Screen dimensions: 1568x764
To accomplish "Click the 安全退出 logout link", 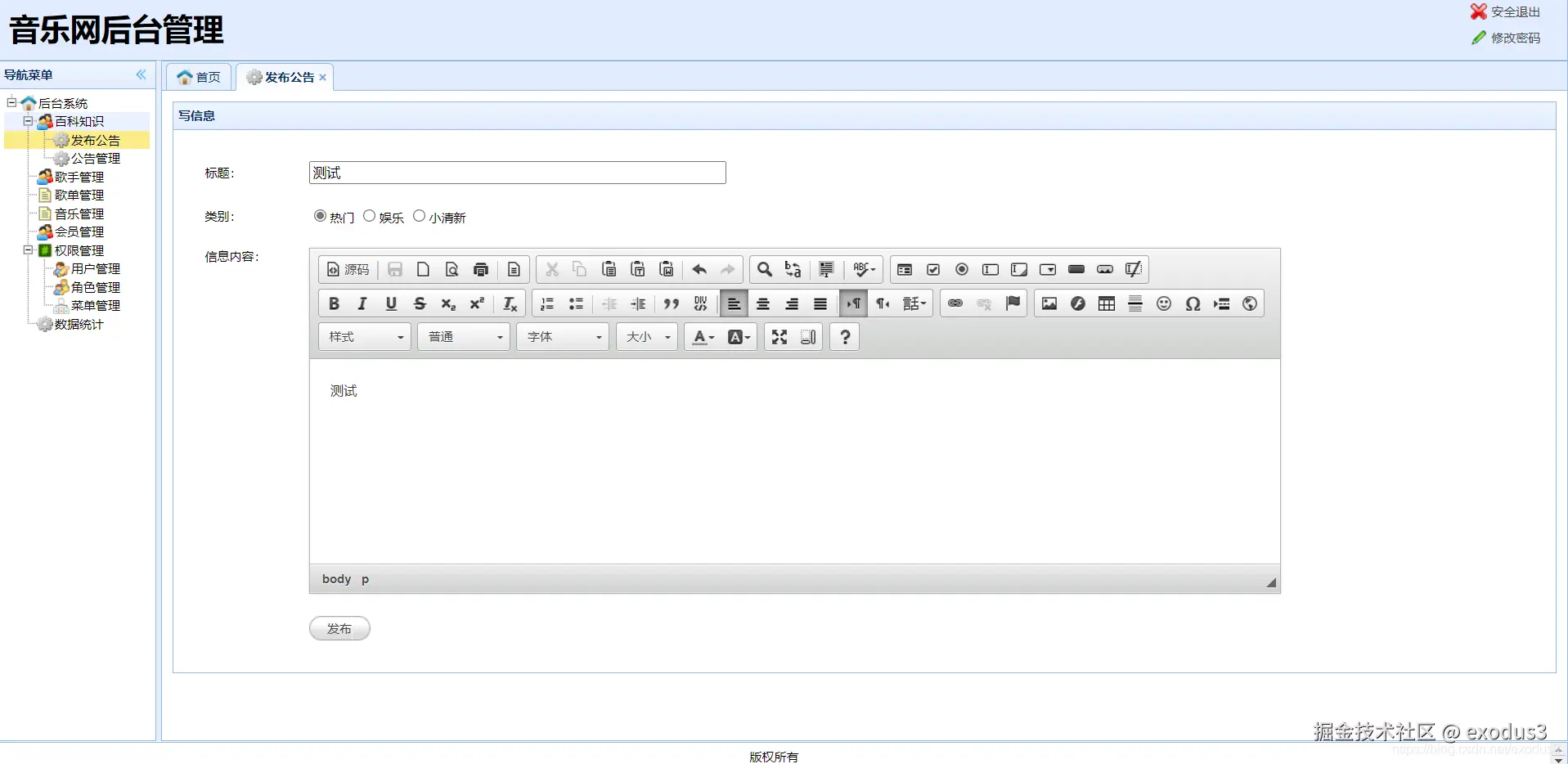I will coord(1515,12).
